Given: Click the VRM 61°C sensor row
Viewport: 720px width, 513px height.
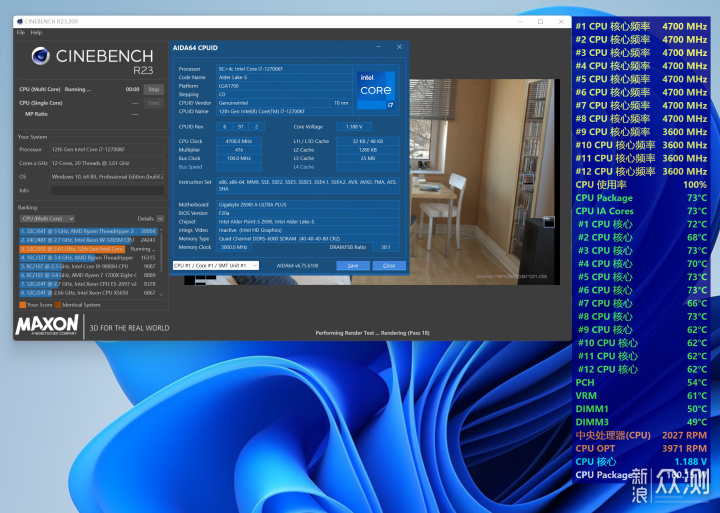Looking at the screenshot, I should [x=641, y=395].
